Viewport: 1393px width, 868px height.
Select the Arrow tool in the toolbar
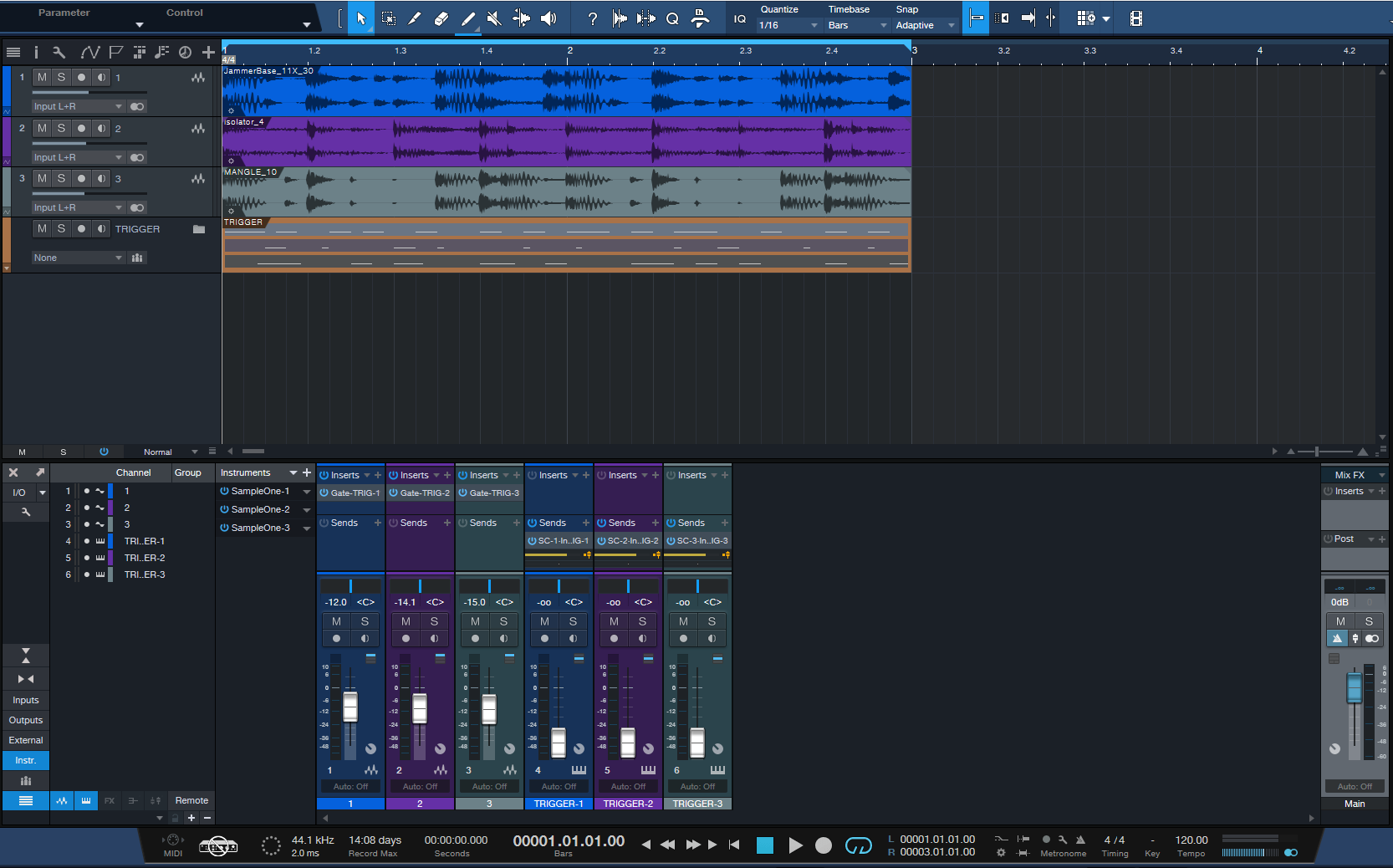point(360,18)
